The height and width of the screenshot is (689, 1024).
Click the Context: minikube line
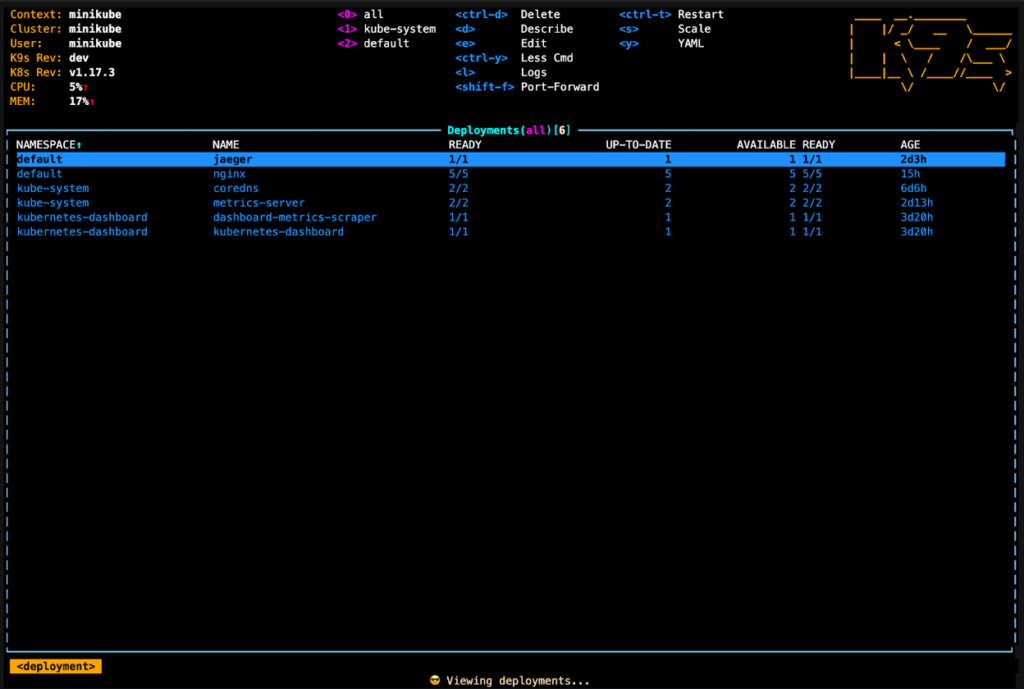pyautogui.click(x=65, y=14)
